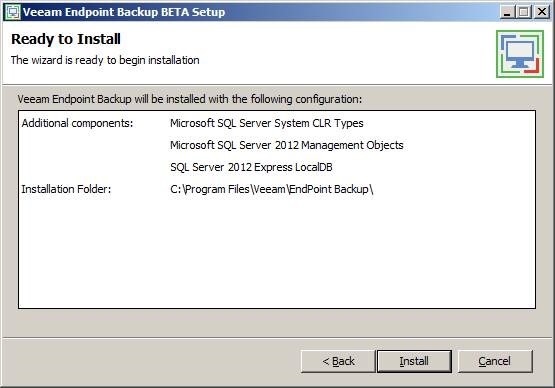Click the following configuration description line
The height and width of the screenshot is (388, 555).
pos(190,99)
